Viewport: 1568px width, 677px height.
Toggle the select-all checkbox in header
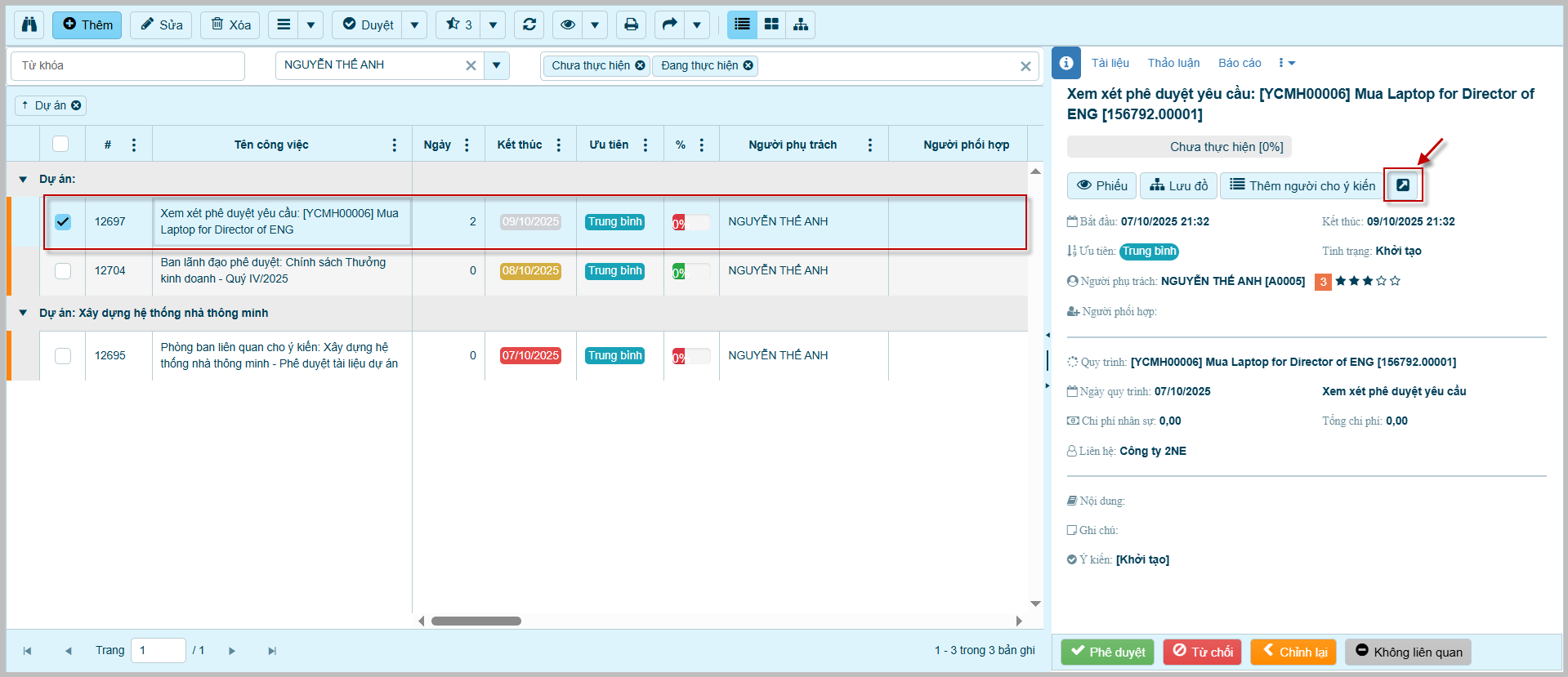coord(60,144)
